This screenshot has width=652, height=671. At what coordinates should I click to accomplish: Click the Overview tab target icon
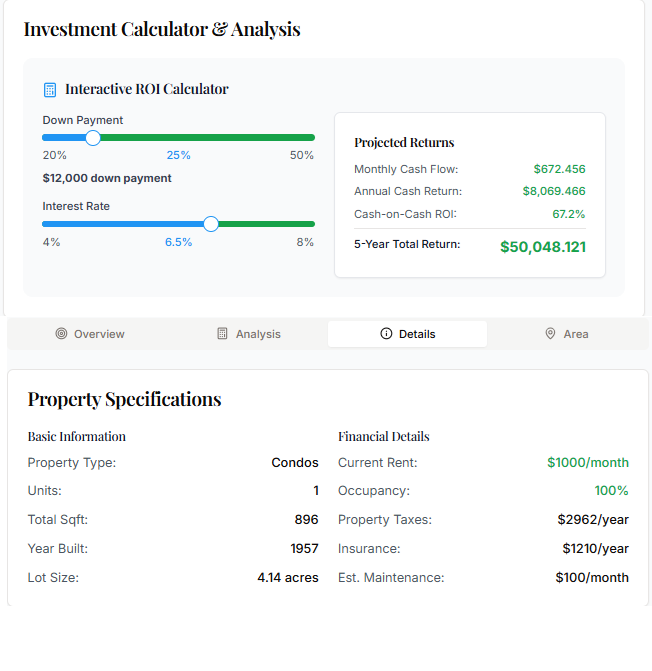click(x=61, y=334)
